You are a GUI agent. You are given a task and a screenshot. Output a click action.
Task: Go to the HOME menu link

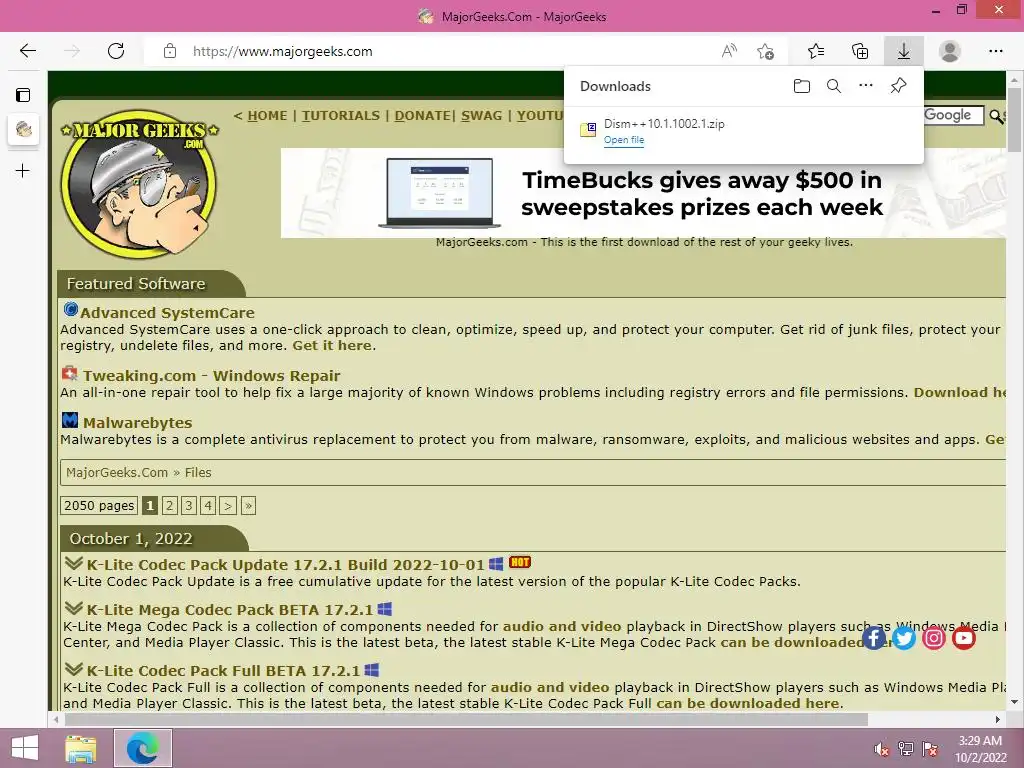(x=267, y=116)
